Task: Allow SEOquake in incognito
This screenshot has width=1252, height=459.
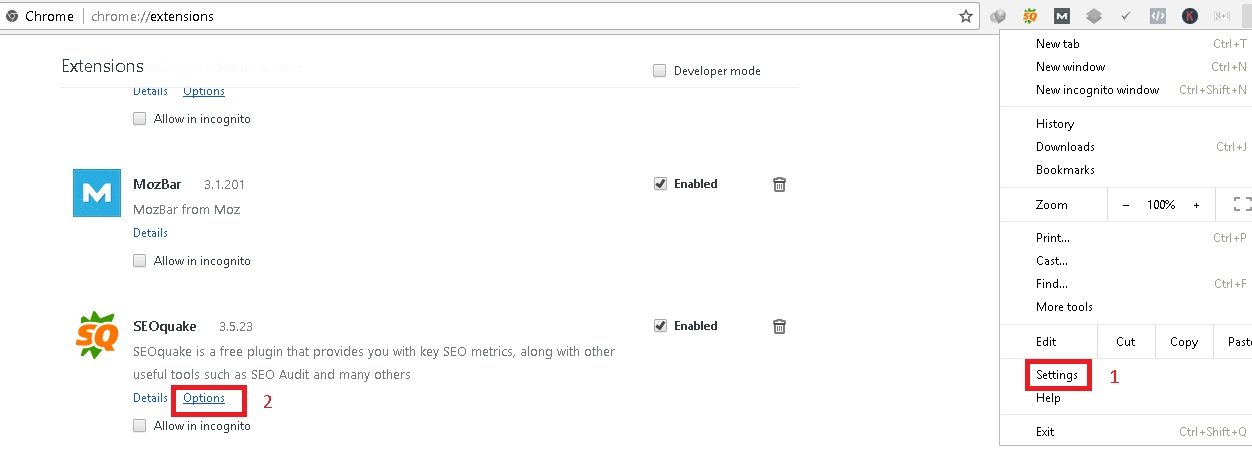Action: (x=140, y=426)
